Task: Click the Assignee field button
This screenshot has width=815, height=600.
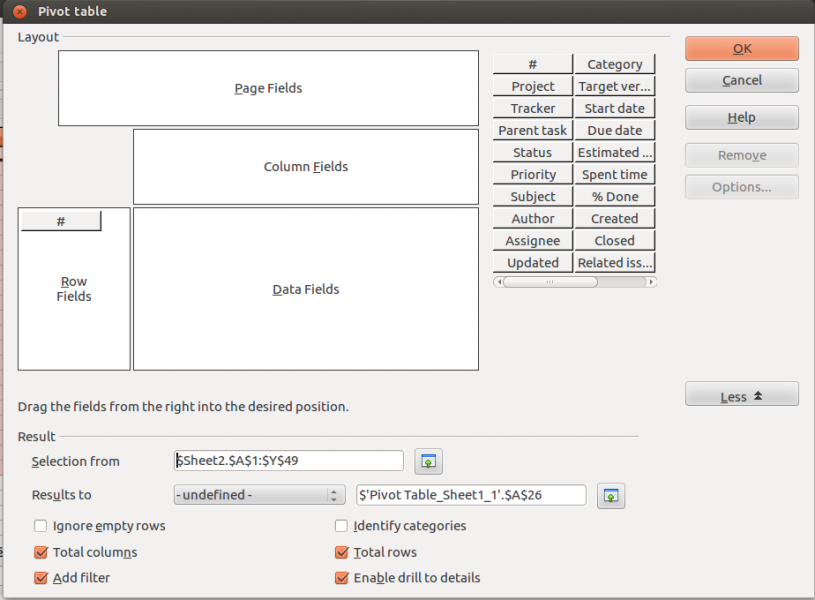Action: tap(533, 240)
